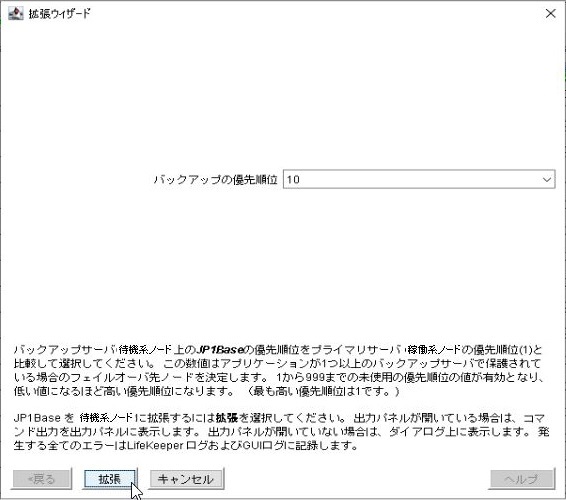Click the バックアップの優先順位 label
The image size is (566, 500).
tap(215, 179)
